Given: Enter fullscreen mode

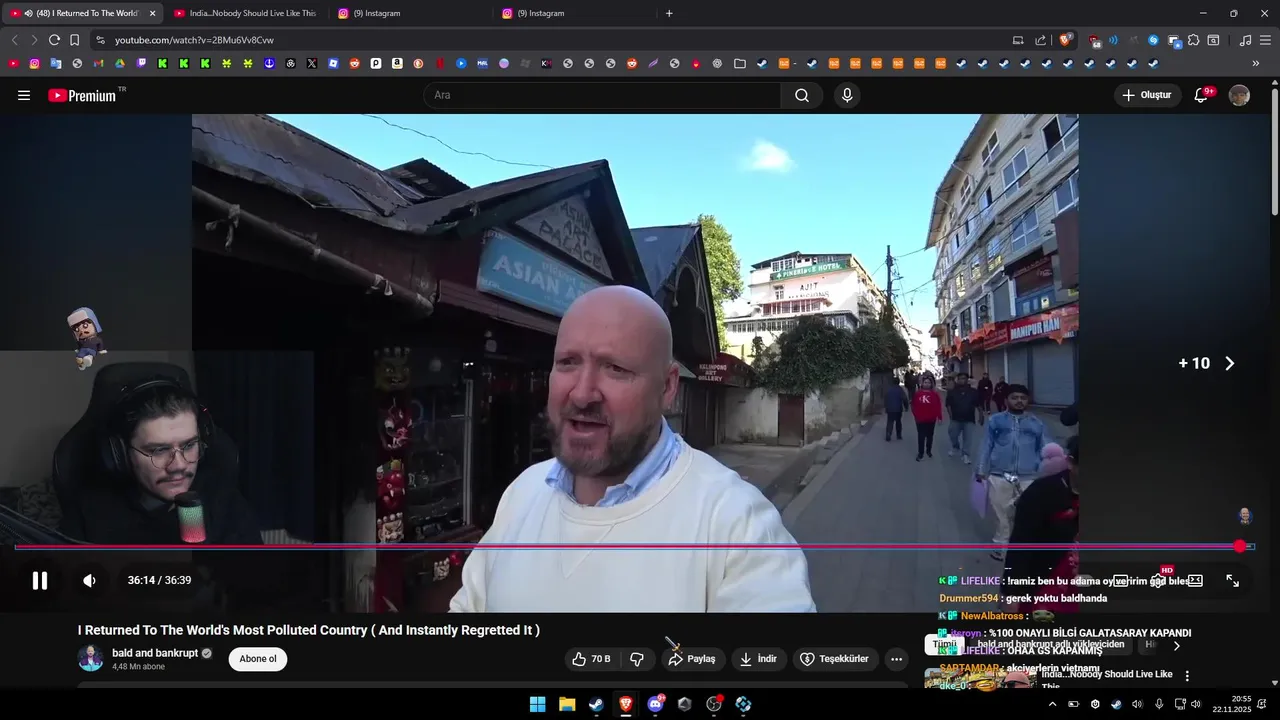Looking at the screenshot, I should (1232, 580).
